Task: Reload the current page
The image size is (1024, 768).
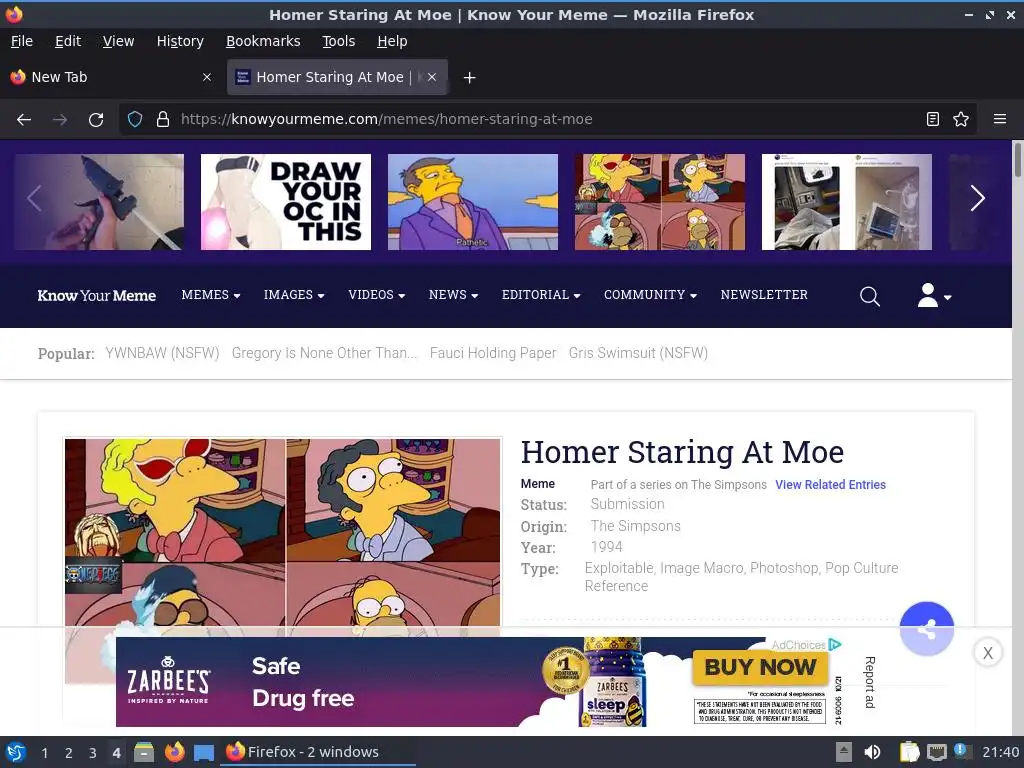Action: [x=96, y=120]
